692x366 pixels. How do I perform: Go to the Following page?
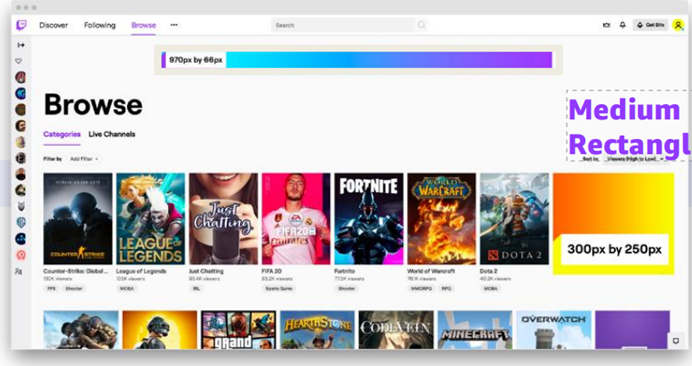tap(100, 25)
